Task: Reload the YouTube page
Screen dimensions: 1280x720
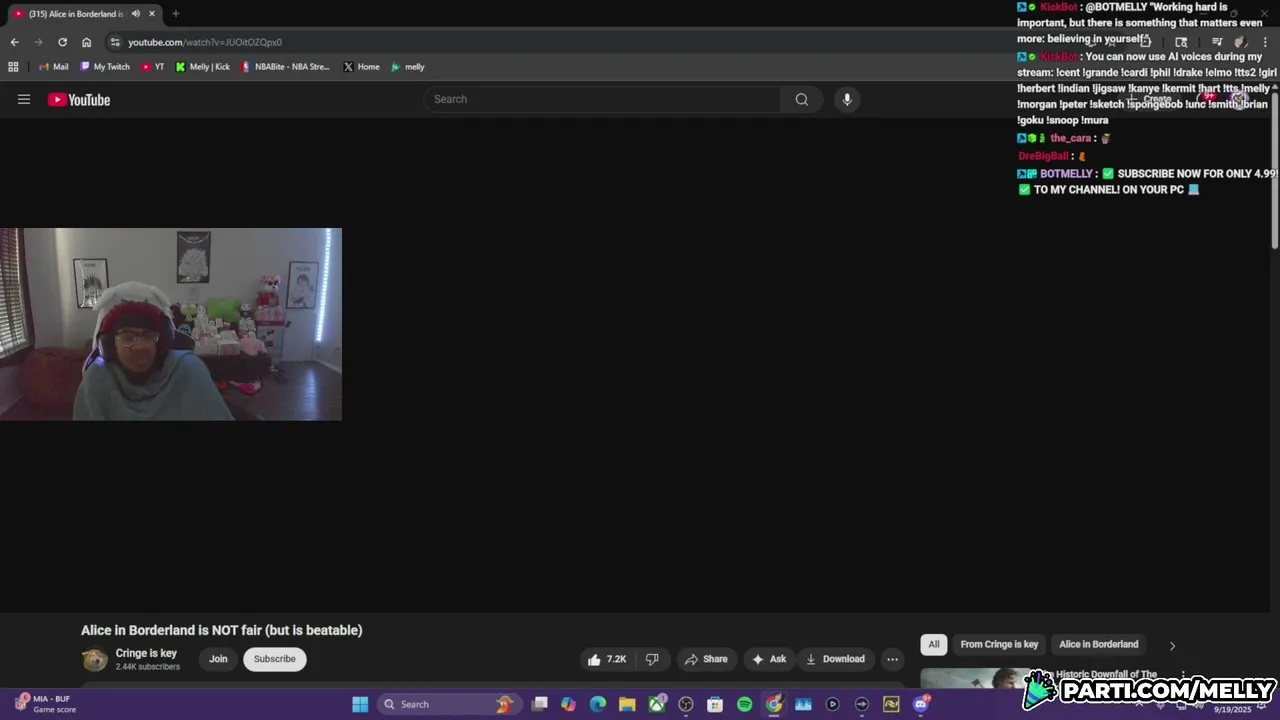Action: (62, 42)
